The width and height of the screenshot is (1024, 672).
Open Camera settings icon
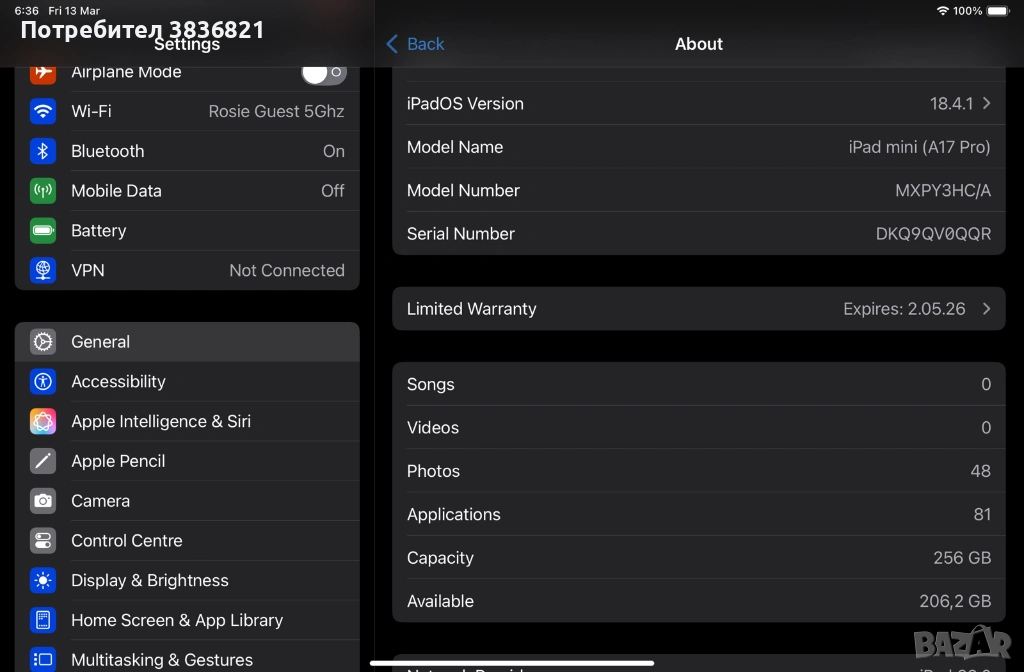43,501
